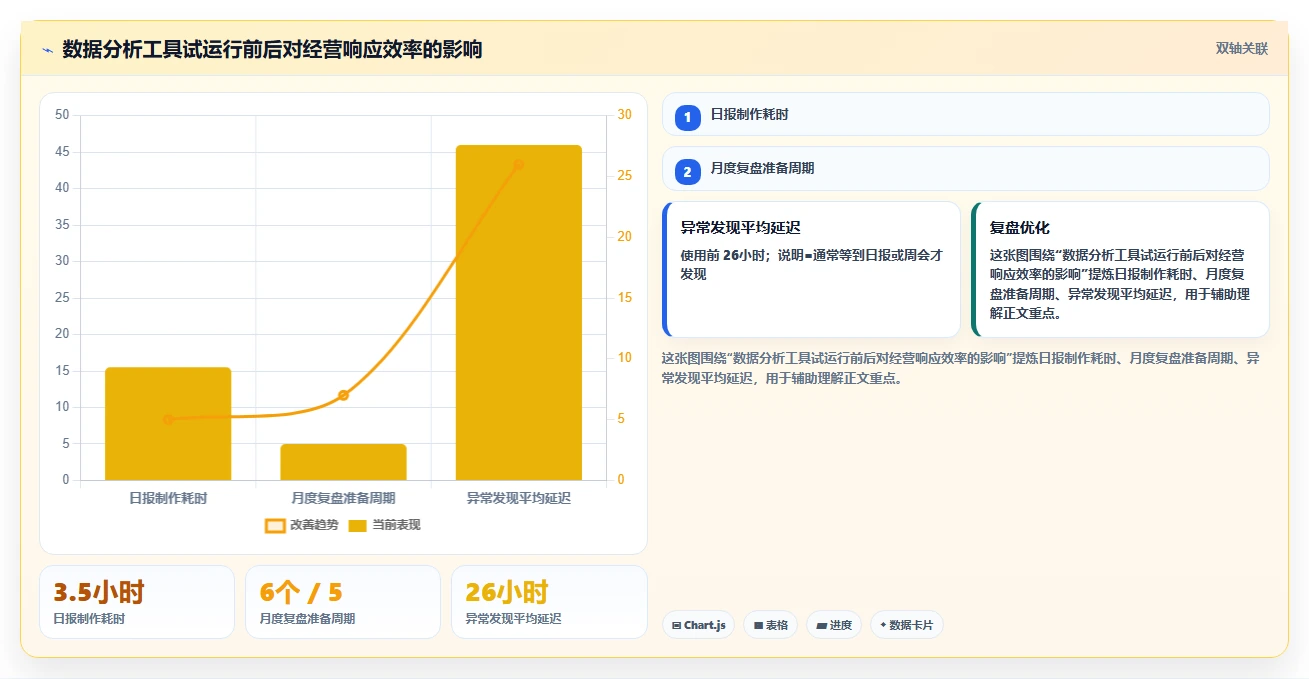Click the trend line point above 异常发现平均延迟
This screenshot has width=1309, height=679.
point(519,164)
